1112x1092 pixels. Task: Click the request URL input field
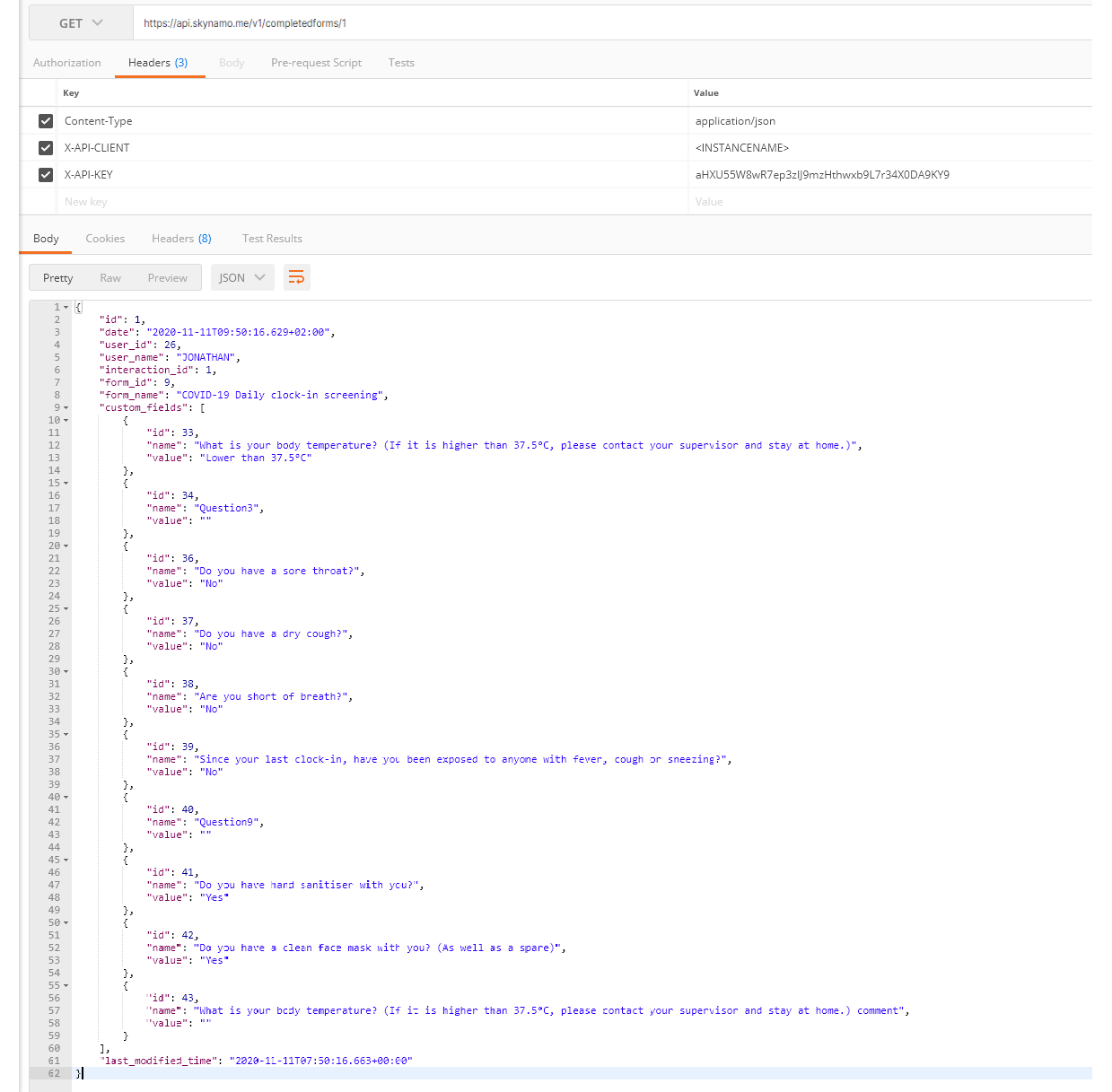point(610,23)
